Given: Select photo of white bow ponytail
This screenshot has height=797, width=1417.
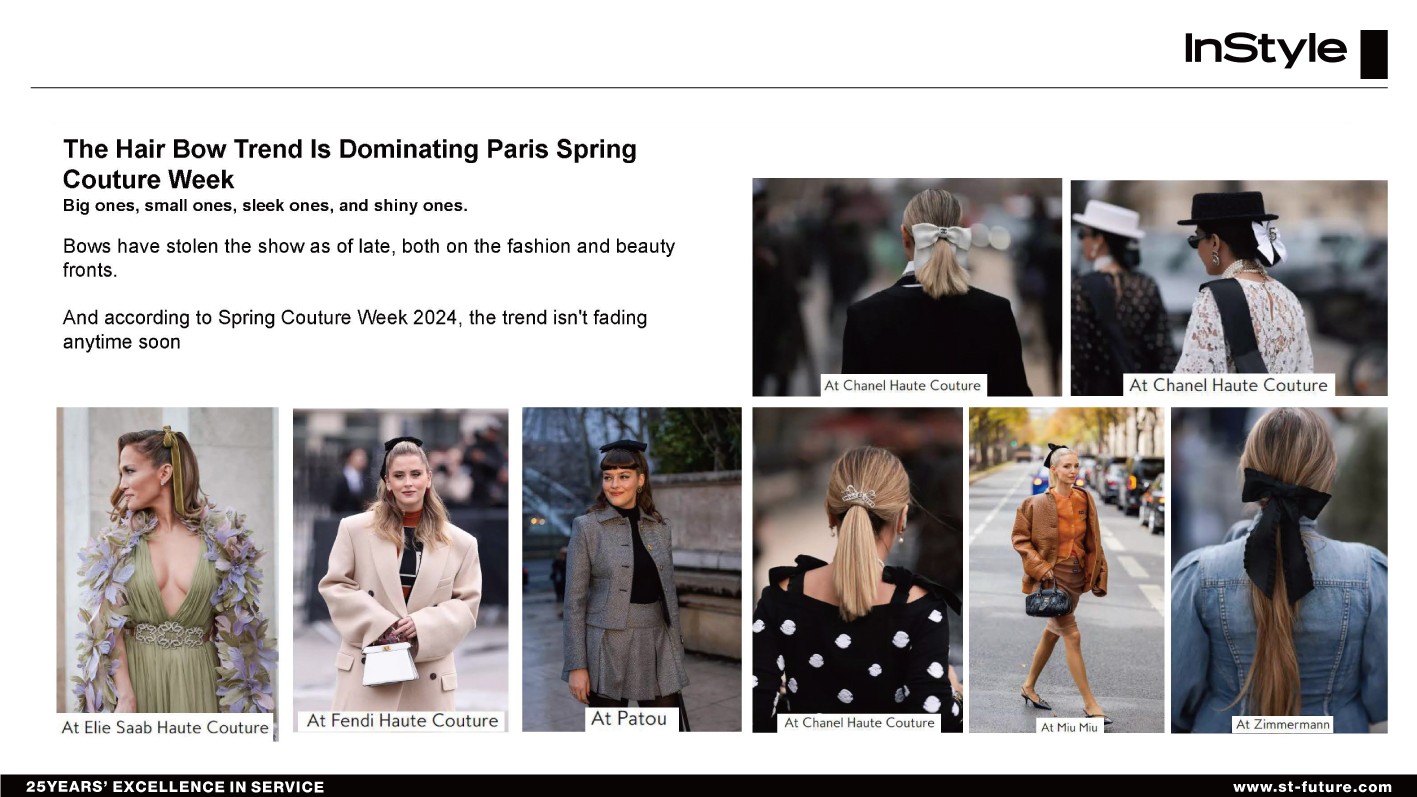Looking at the screenshot, I should [x=907, y=287].
